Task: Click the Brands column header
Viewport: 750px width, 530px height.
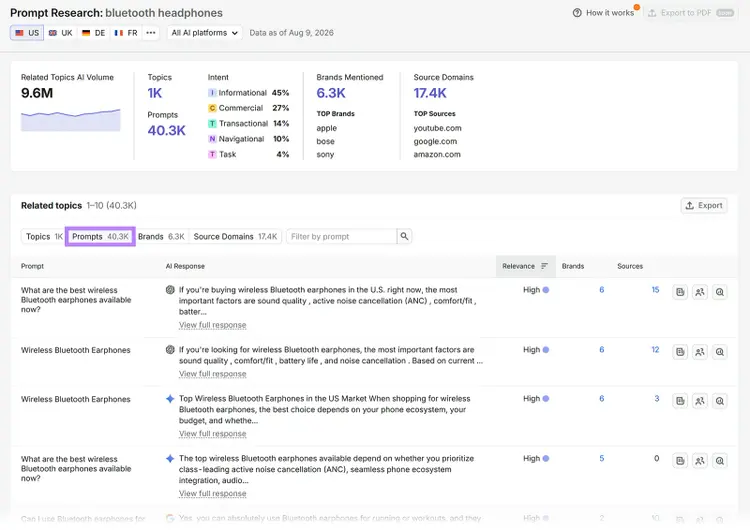Action: point(573,266)
